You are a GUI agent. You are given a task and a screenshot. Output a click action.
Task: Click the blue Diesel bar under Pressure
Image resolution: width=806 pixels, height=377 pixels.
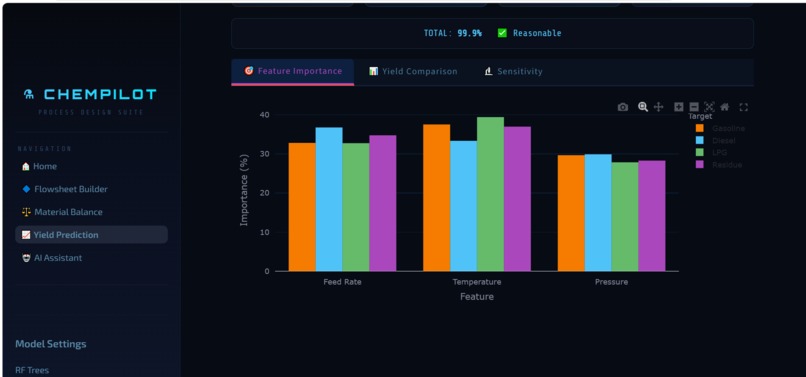click(598, 212)
